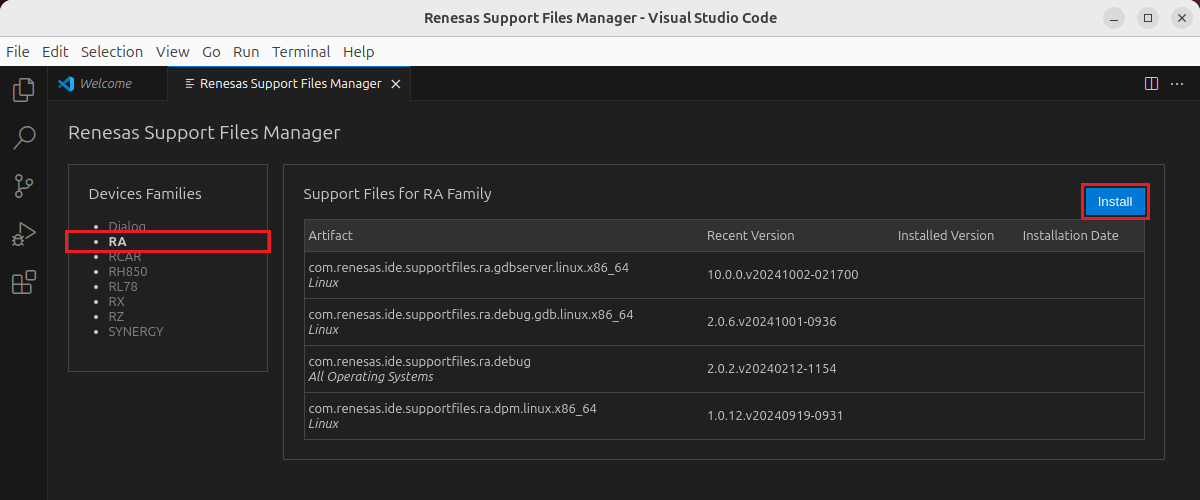
Task: Open the Extensions view
Action: coord(23,283)
